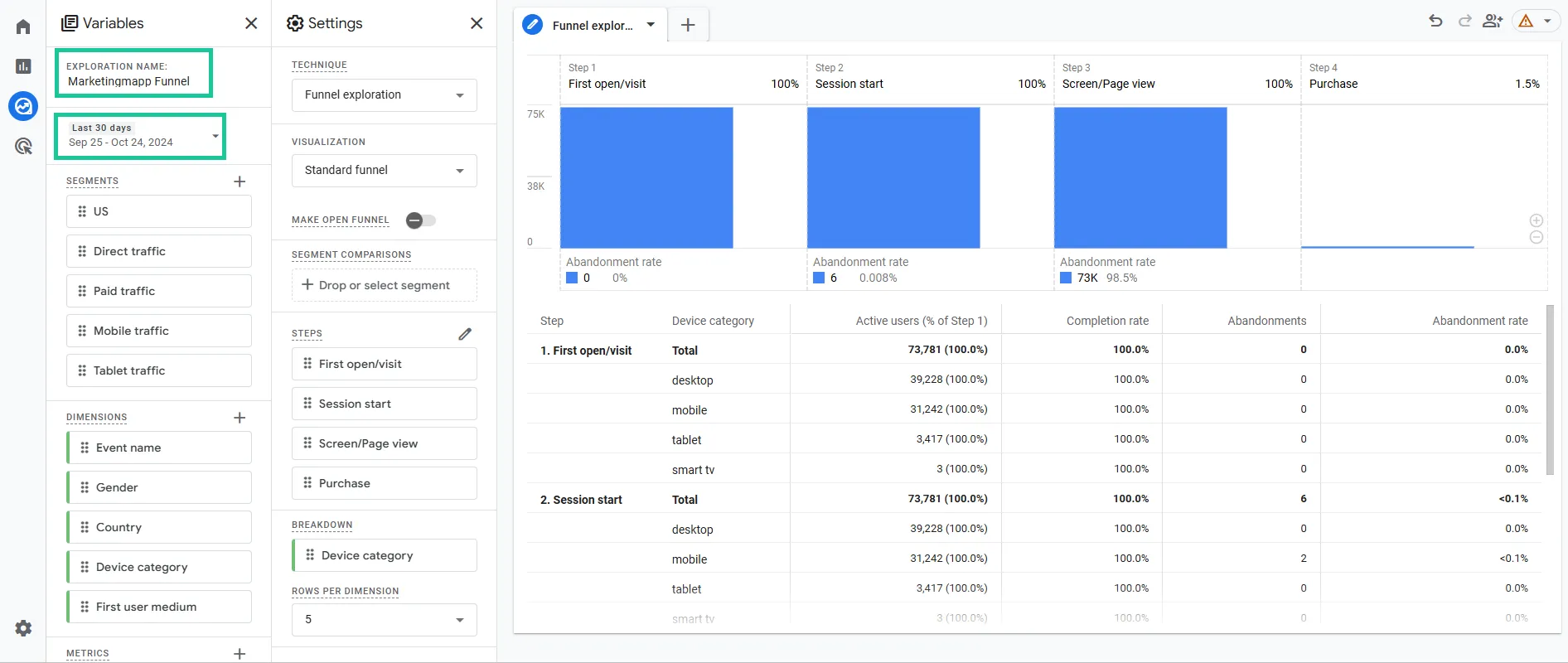Click the Step 3 abandonment legend swatch
Image resolution: width=1568 pixels, height=663 pixels.
1066,278
